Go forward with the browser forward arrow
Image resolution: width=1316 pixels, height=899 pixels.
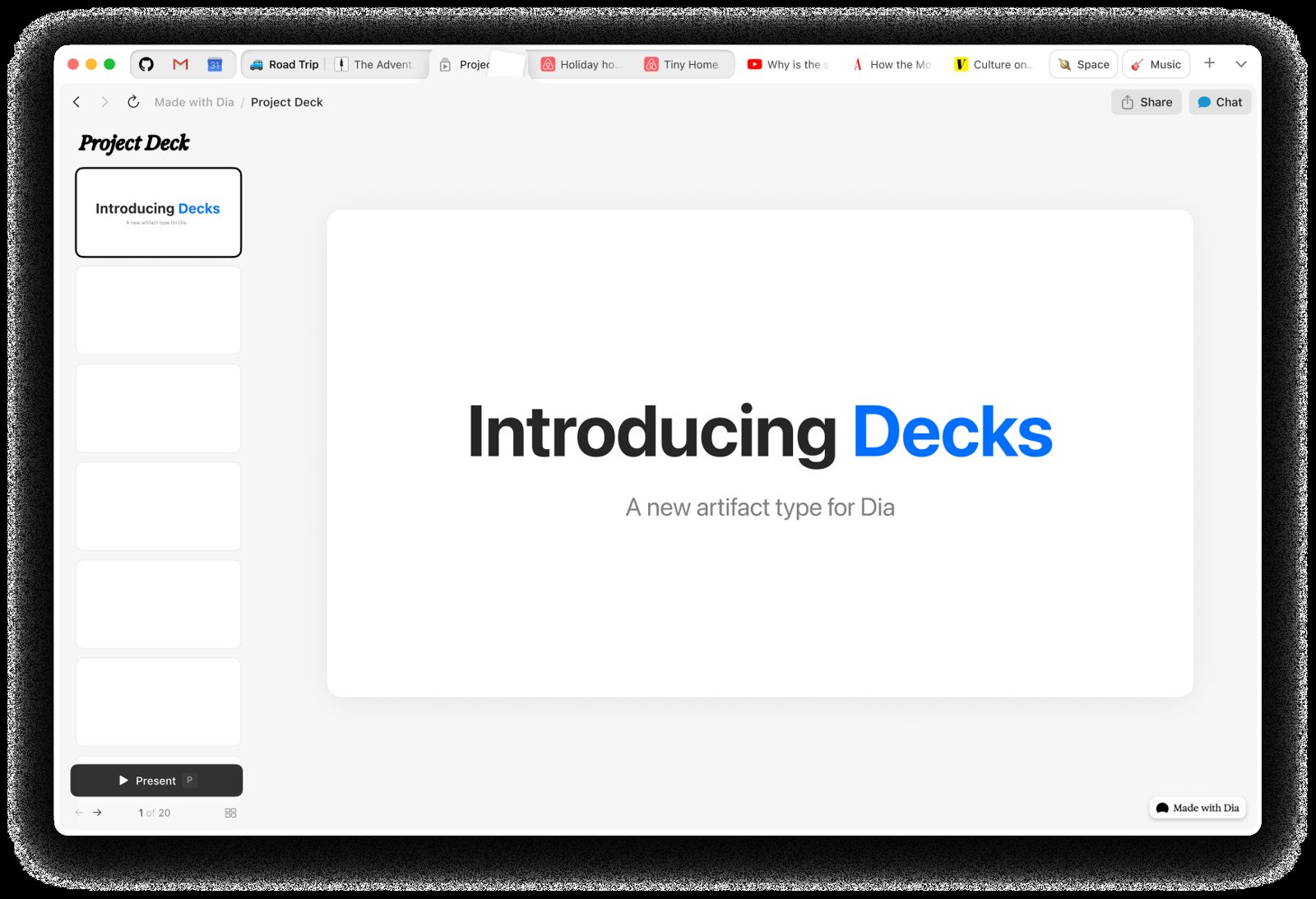(104, 102)
